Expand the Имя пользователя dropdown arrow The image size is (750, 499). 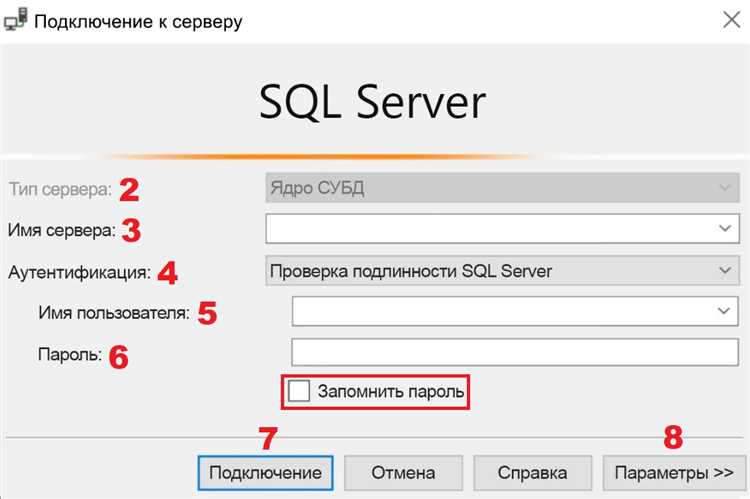[725, 312]
